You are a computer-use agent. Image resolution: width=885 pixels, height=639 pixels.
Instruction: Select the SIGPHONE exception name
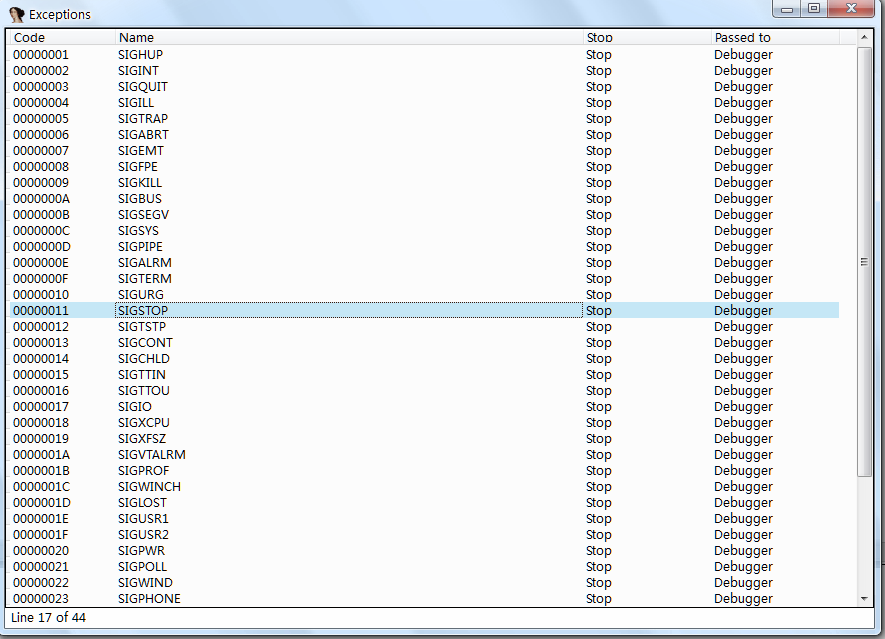coord(150,598)
